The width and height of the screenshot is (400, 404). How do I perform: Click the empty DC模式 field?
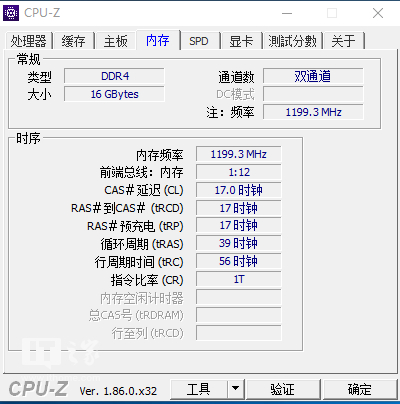pos(313,94)
